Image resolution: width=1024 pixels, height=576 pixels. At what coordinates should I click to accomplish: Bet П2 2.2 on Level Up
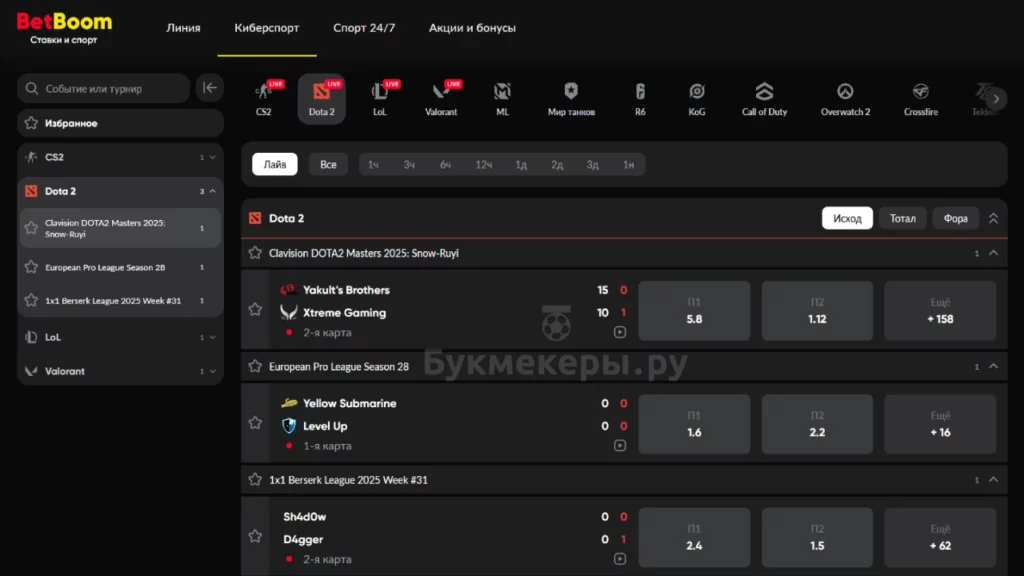[817, 424]
